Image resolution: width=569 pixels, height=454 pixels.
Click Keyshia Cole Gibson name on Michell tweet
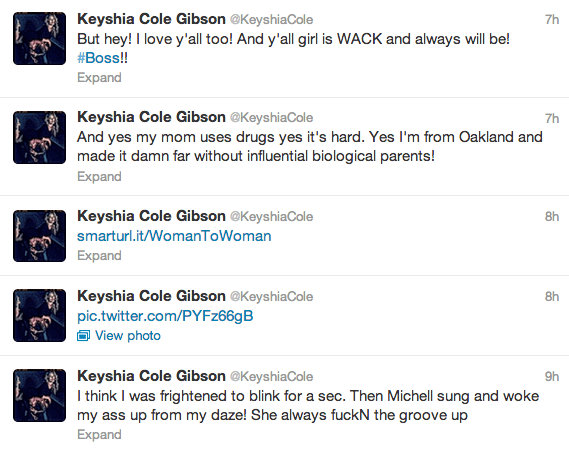(151, 376)
